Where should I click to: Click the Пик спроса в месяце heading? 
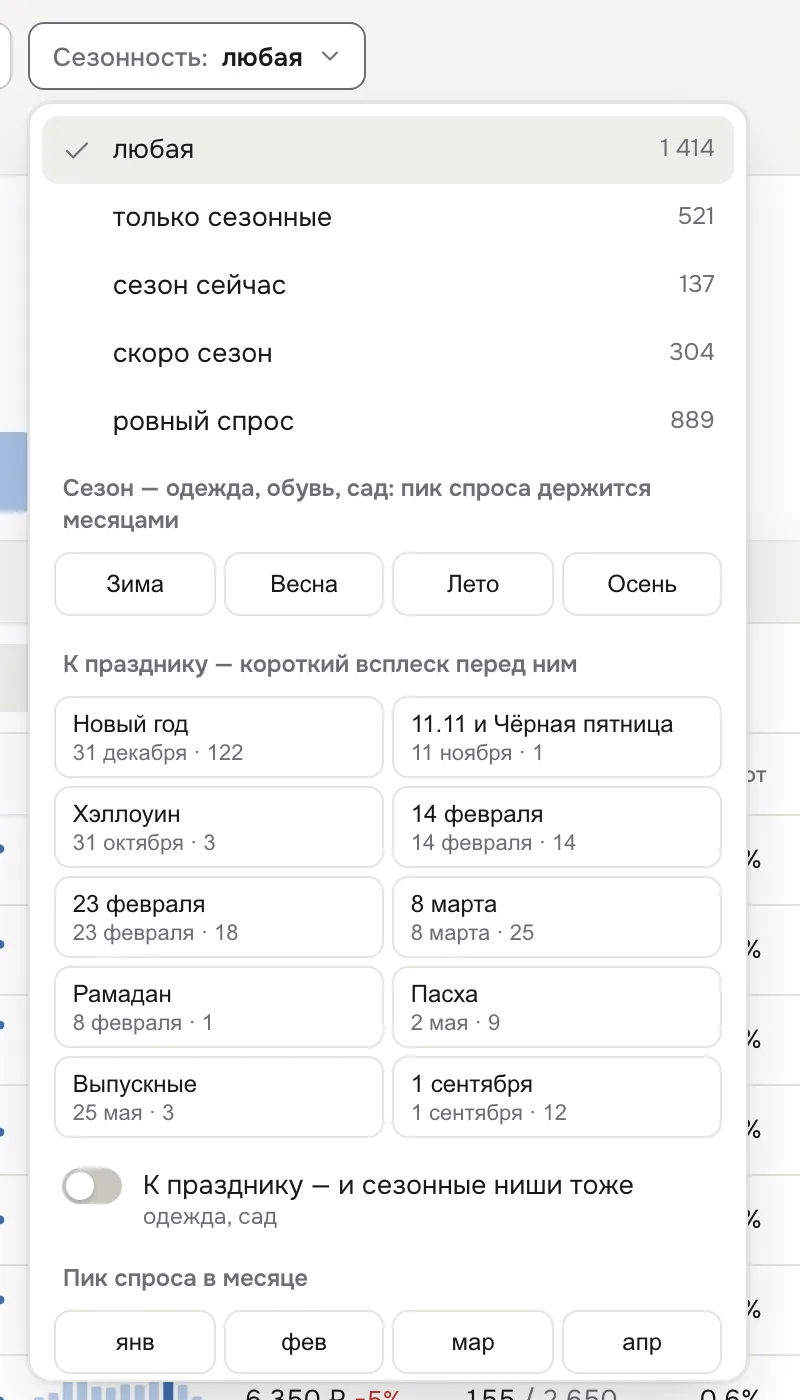185,1278
